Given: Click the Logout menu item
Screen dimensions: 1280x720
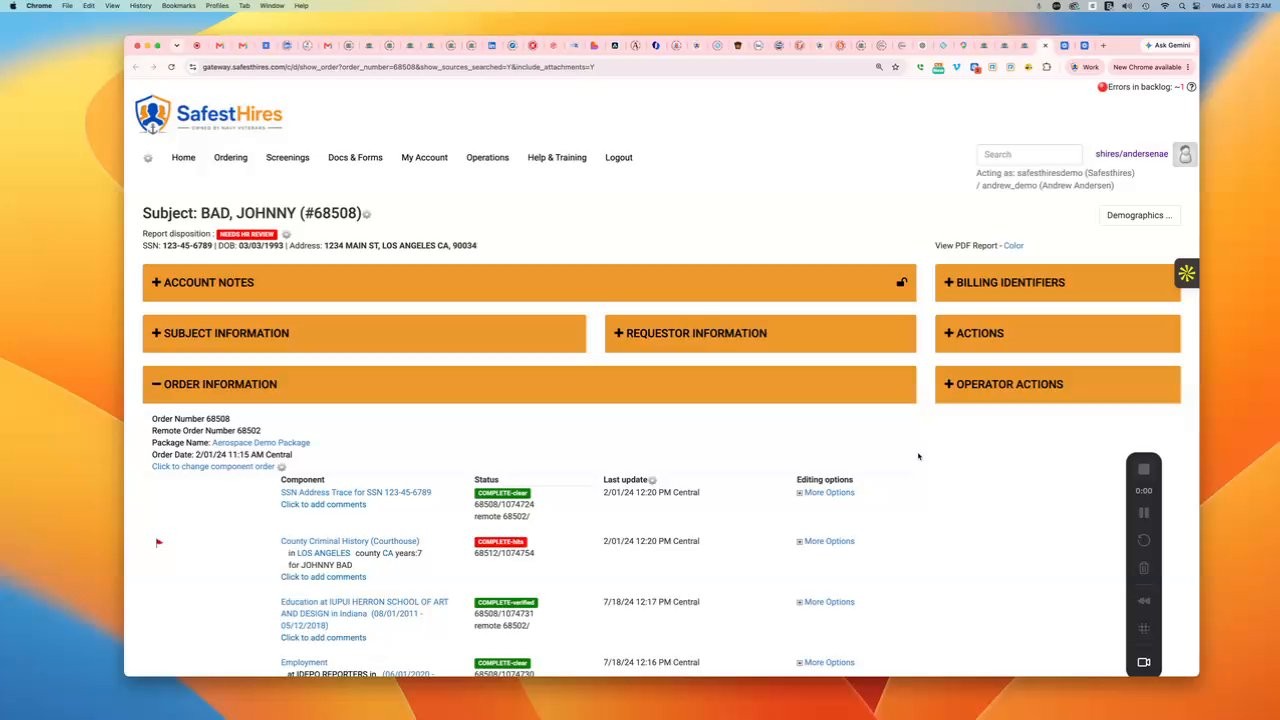Looking at the screenshot, I should pos(618,158).
